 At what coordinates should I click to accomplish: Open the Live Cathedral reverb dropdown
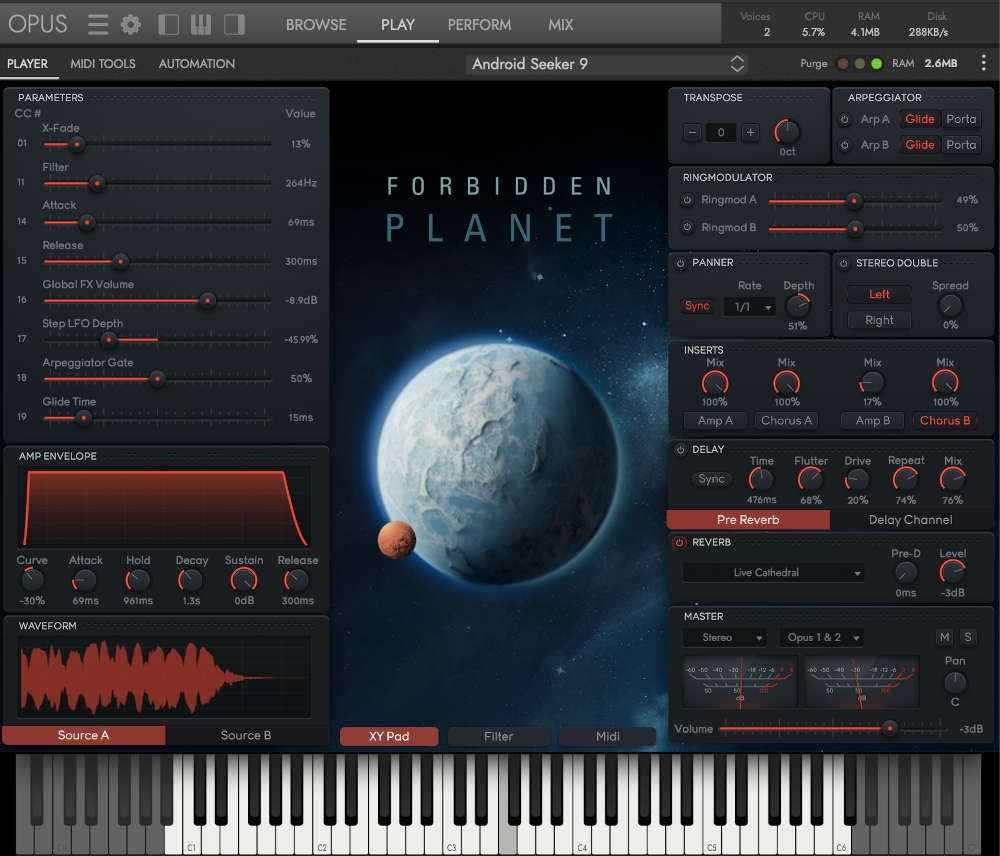773,572
